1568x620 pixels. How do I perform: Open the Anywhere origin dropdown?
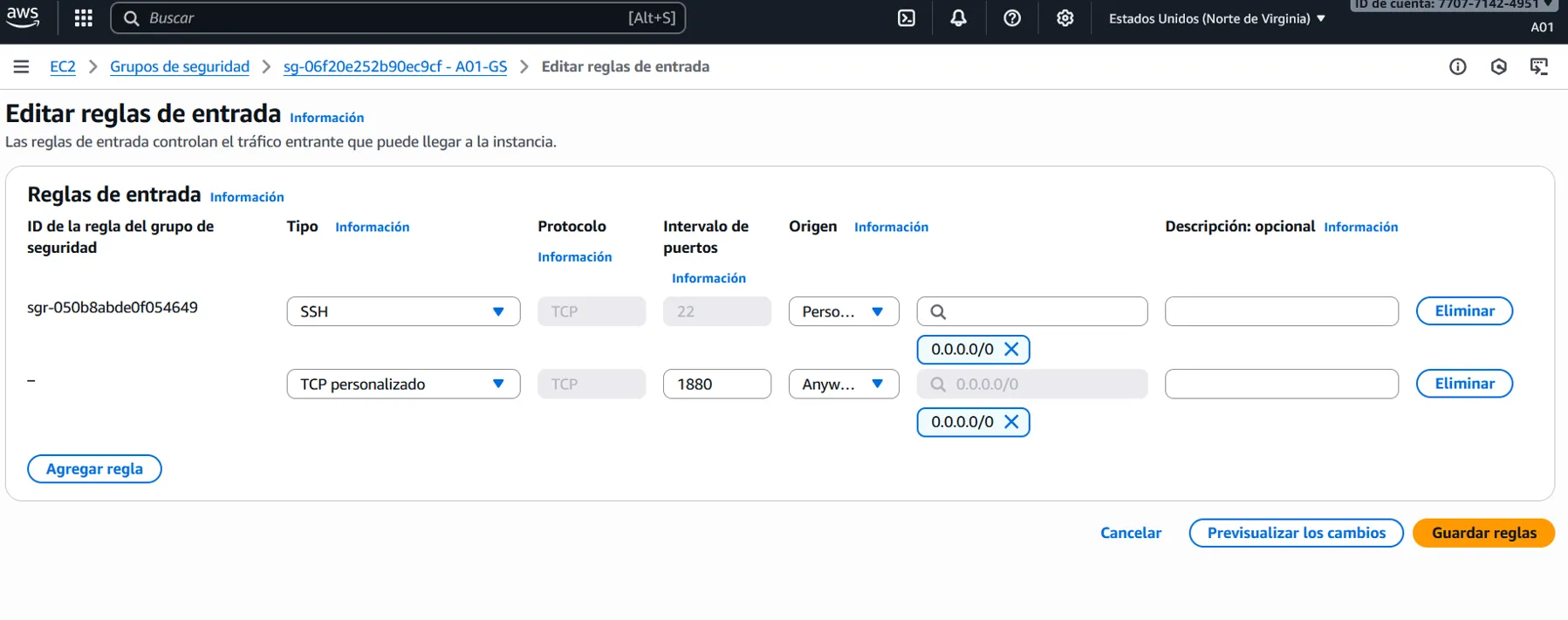click(843, 385)
